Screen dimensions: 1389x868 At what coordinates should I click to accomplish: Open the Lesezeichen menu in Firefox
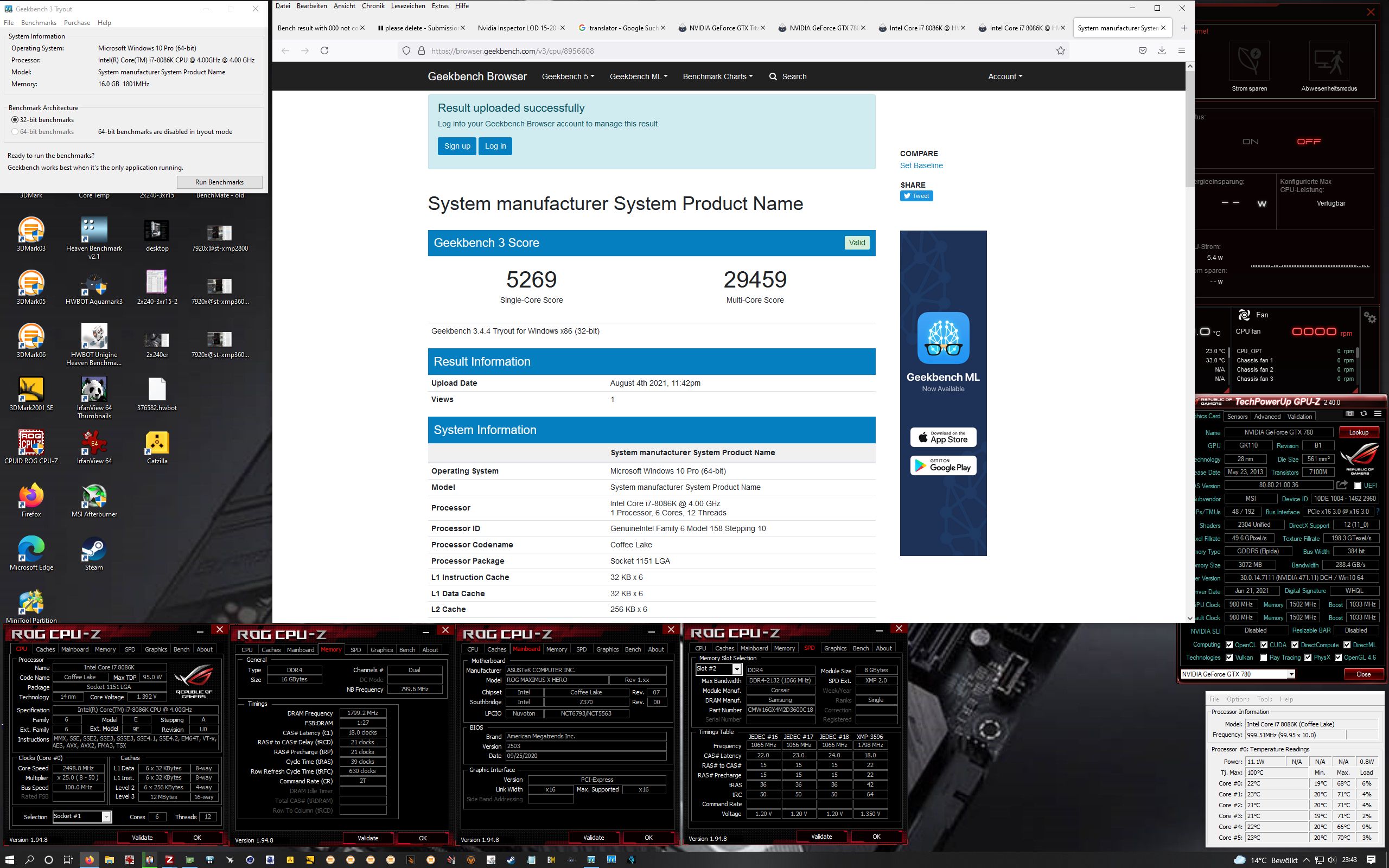click(x=408, y=6)
